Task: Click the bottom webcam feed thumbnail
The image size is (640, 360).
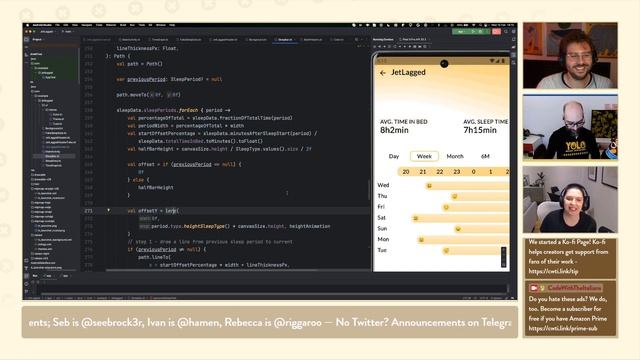Action: coord(570,199)
